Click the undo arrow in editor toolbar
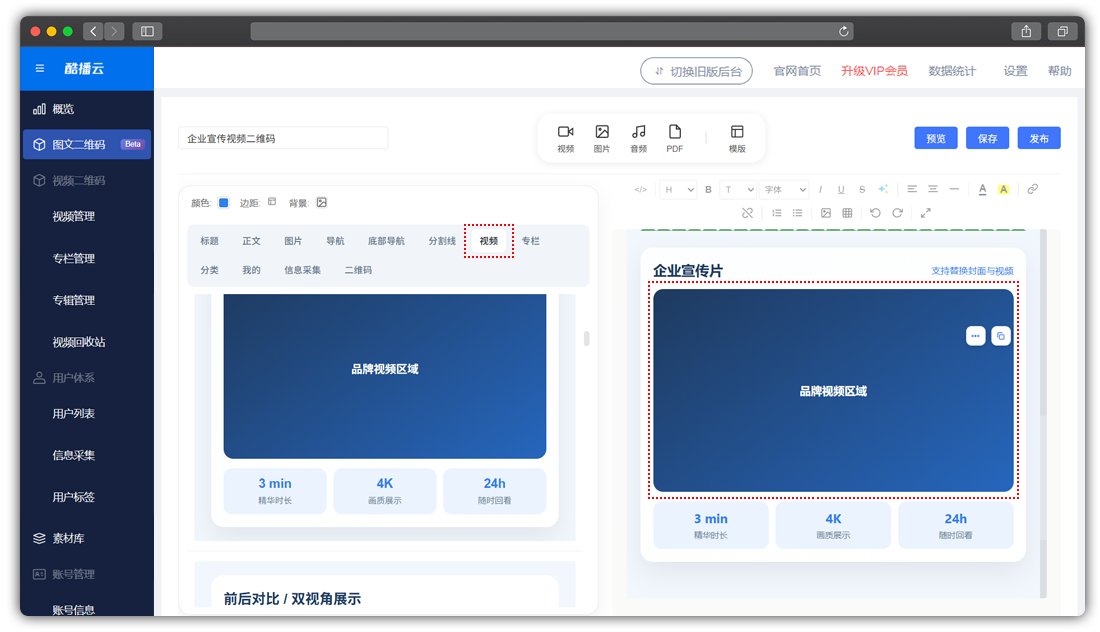1100x632 pixels. click(875, 213)
